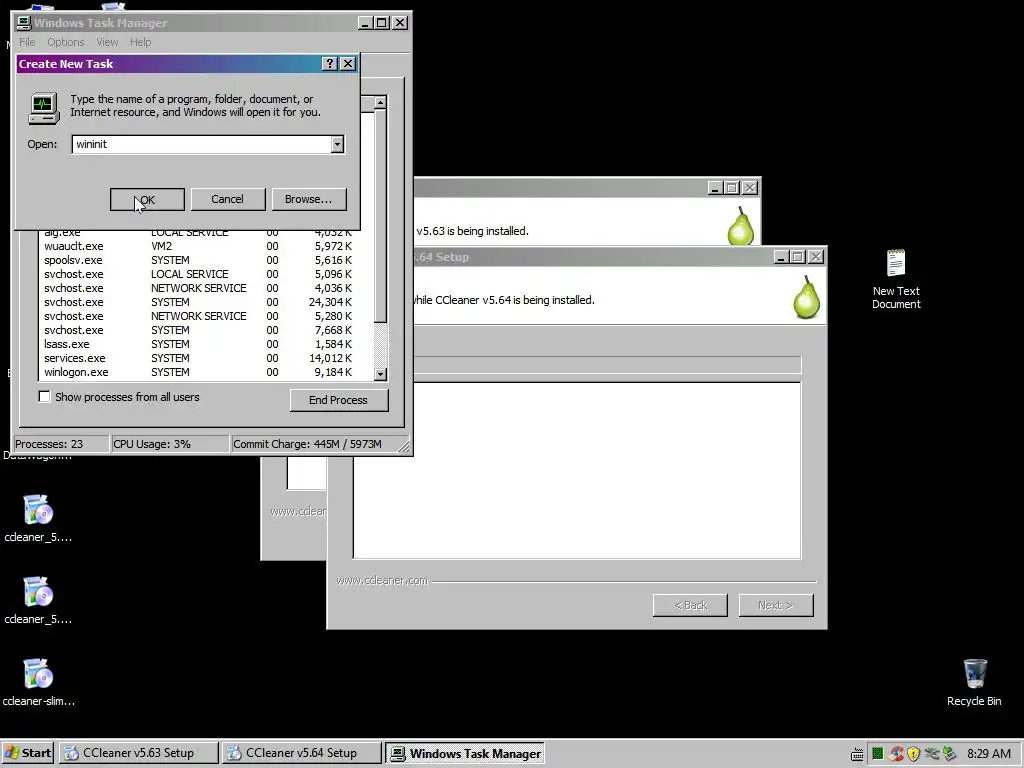Select svchost.exe row using 4,036 K
The width and height of the screenshot is (1024, 768).
206,288
